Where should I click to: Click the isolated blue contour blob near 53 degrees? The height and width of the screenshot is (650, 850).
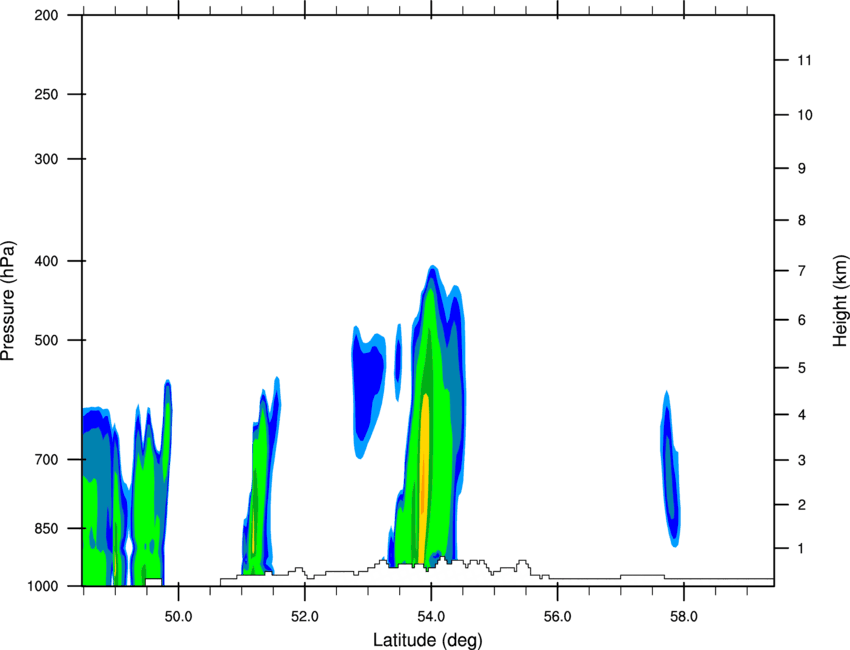pos(369,390)
